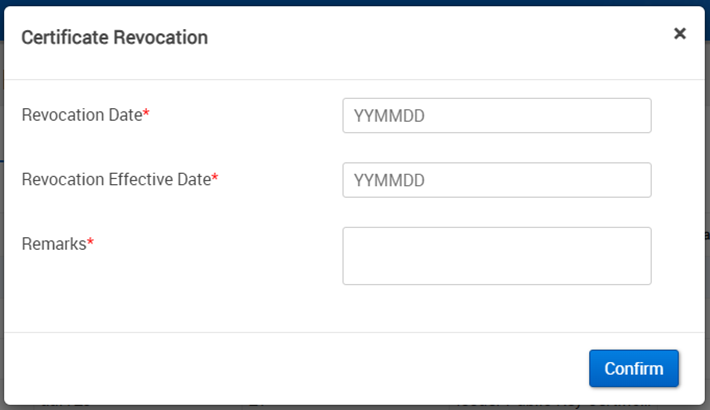Activate the first date field, Revocation Date

(496, 115)
